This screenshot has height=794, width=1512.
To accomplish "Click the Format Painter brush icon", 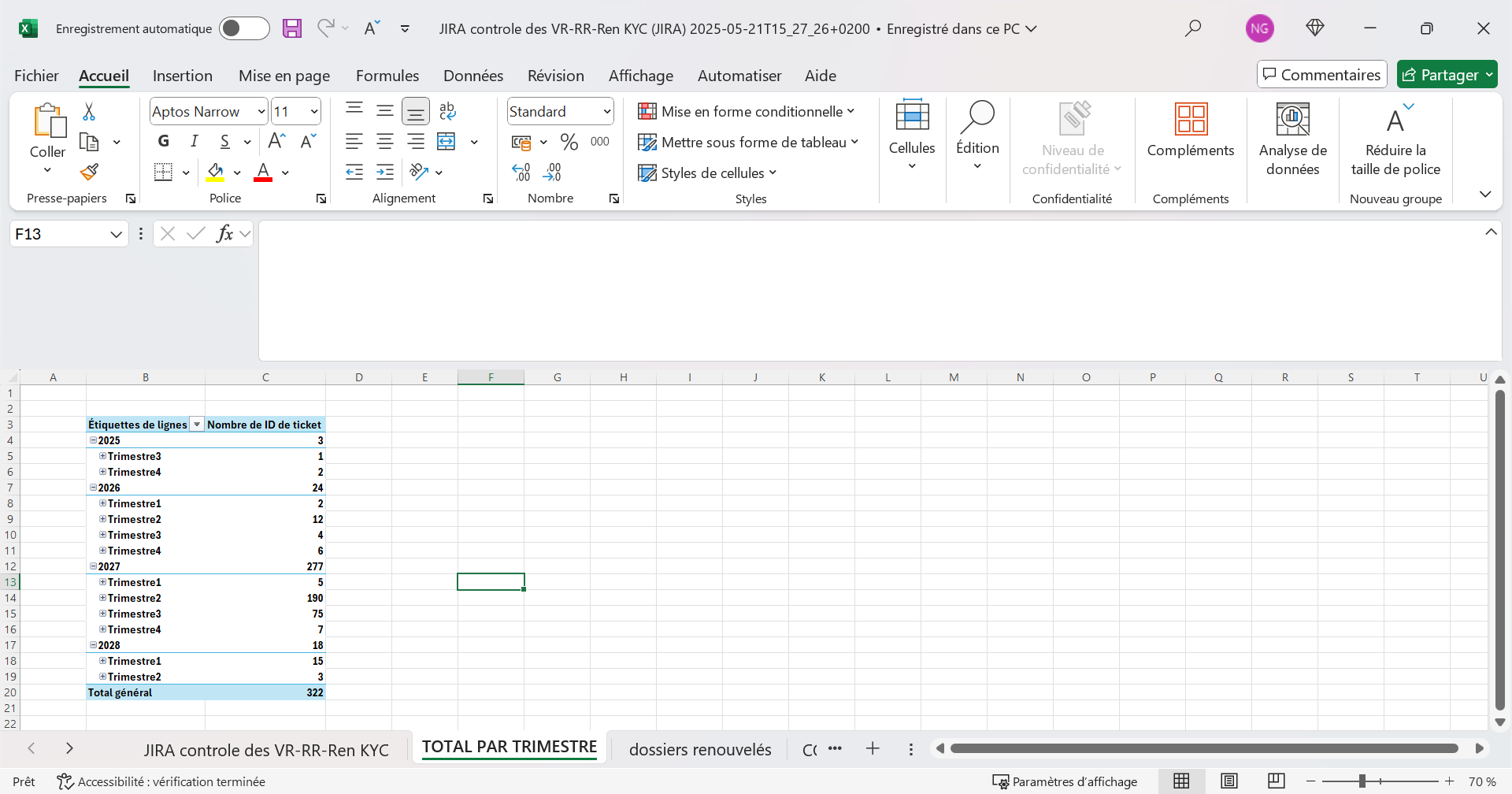I will [89, 172].
